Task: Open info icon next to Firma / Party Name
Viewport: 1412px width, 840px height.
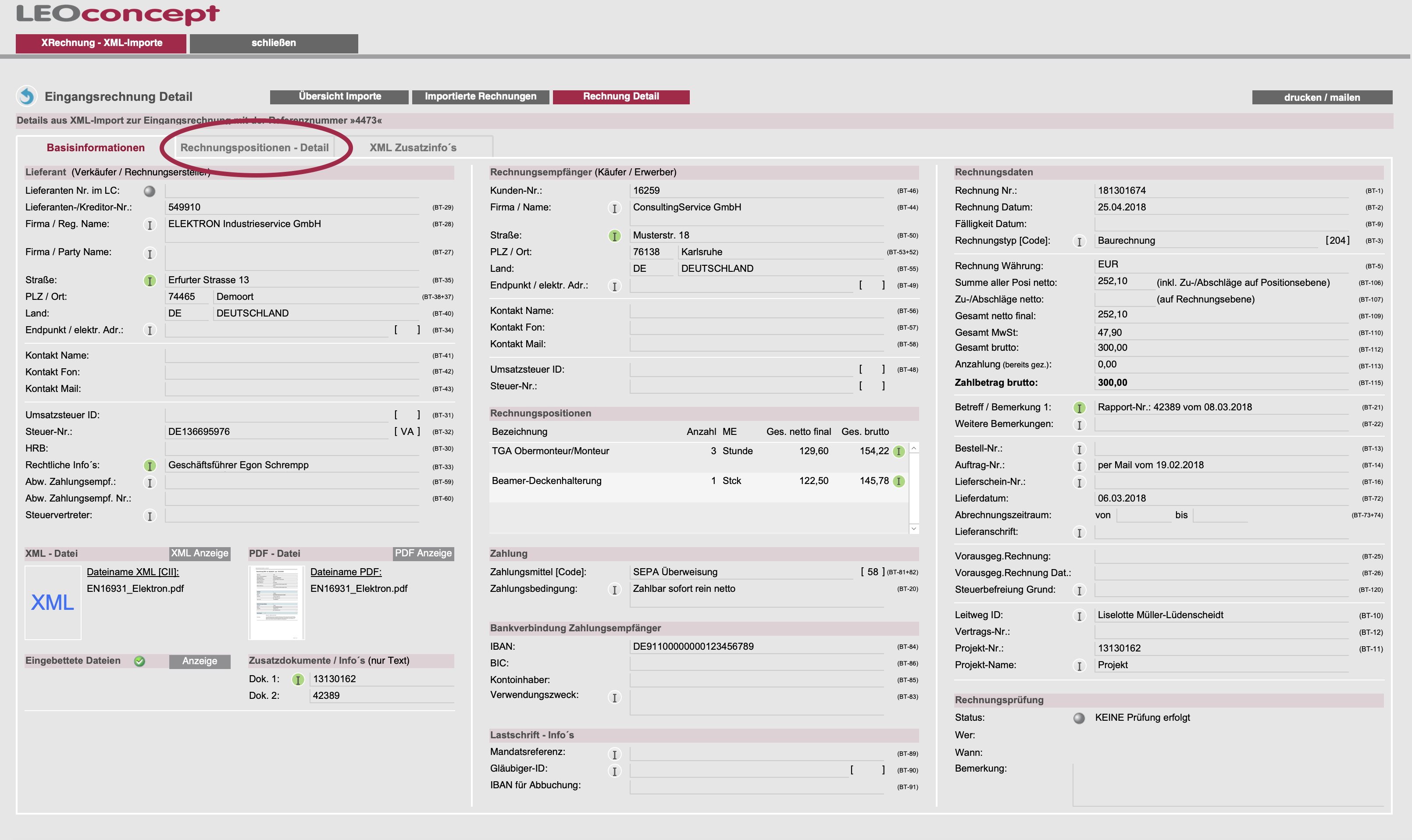Action: click(x=150, y=253)
